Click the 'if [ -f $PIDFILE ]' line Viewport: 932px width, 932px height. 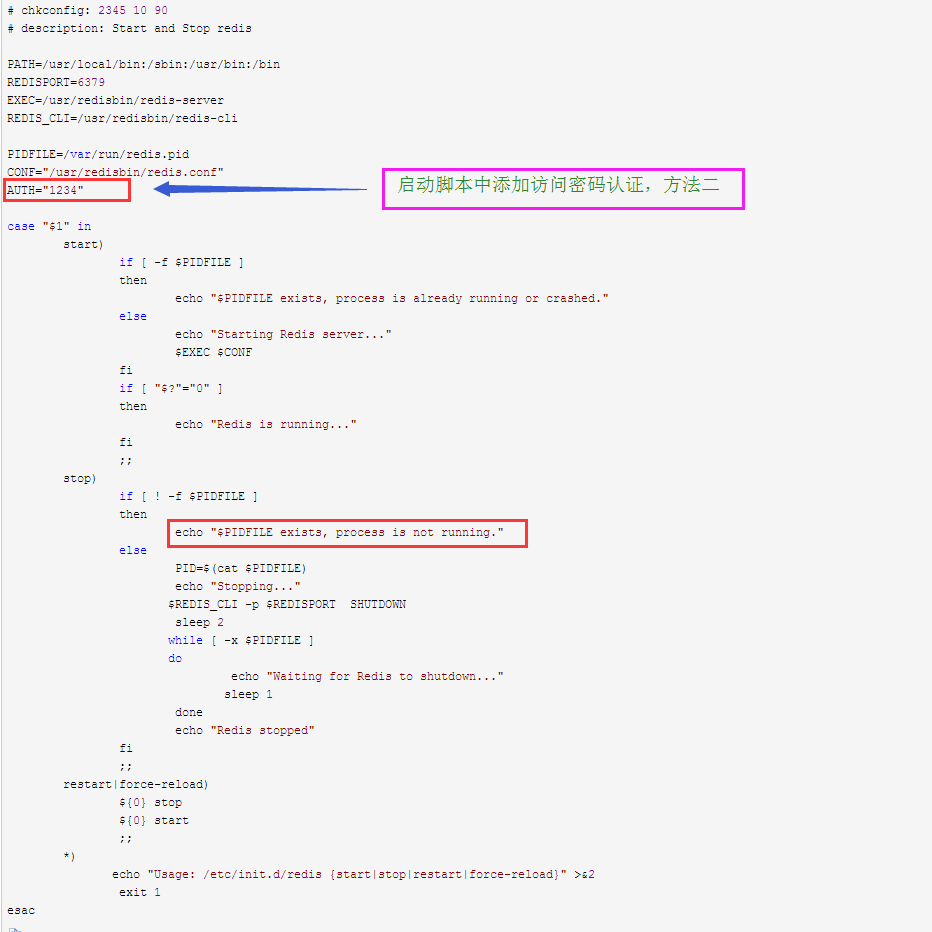(181, 262)
